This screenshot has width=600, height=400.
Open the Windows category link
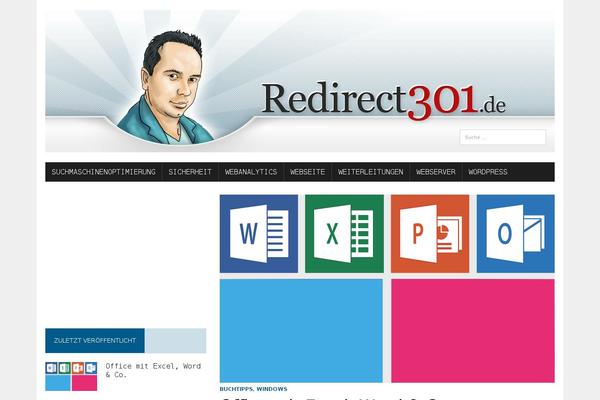(272, 389)
